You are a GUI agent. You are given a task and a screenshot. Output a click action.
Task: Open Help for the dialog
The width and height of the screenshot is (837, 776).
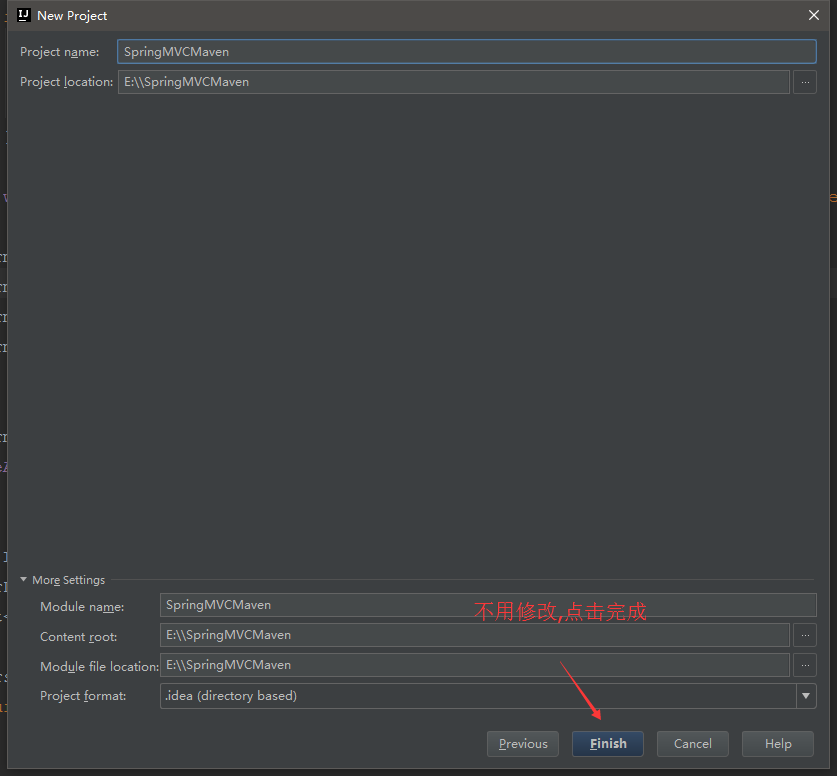[778, 743]
